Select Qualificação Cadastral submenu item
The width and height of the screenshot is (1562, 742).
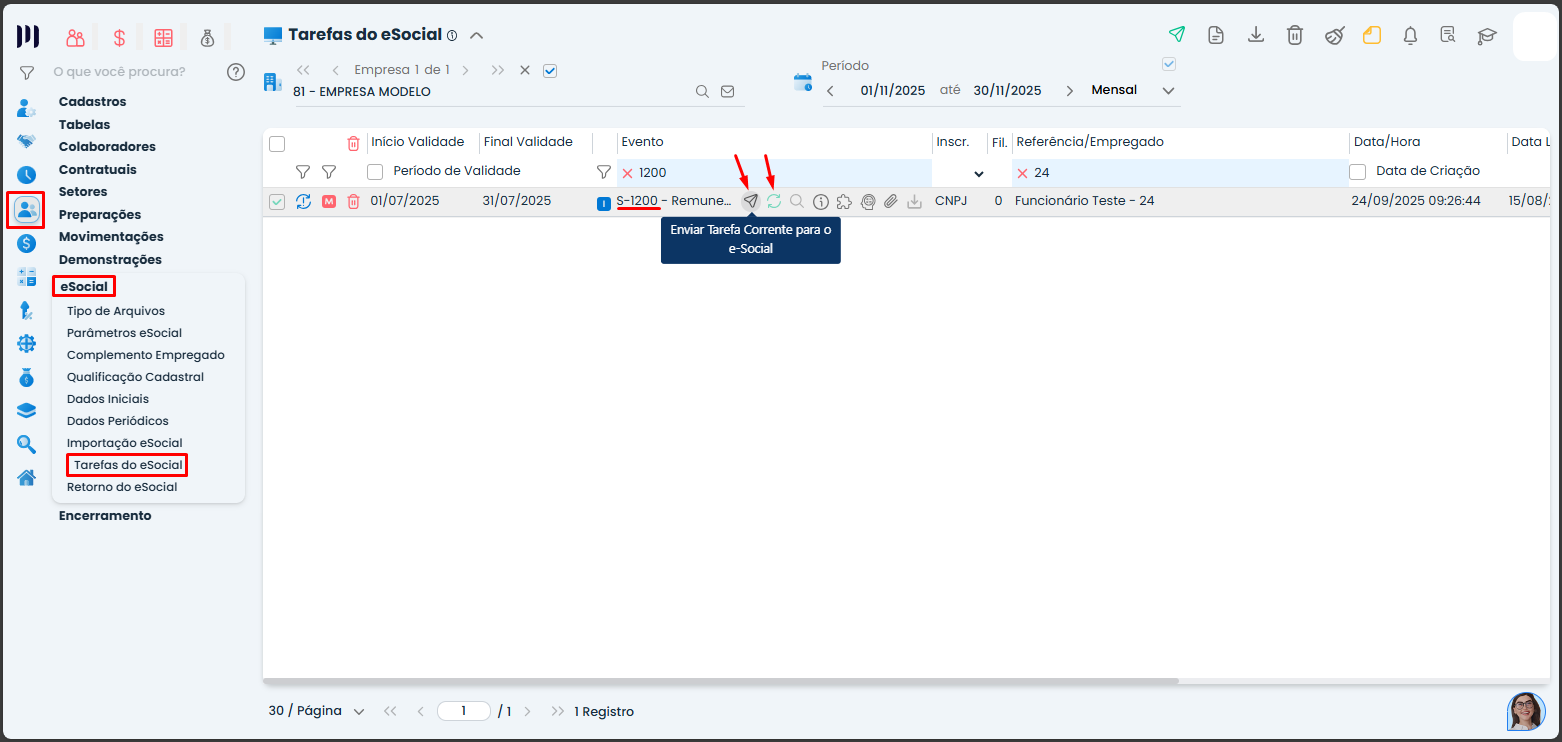[135, 377]
